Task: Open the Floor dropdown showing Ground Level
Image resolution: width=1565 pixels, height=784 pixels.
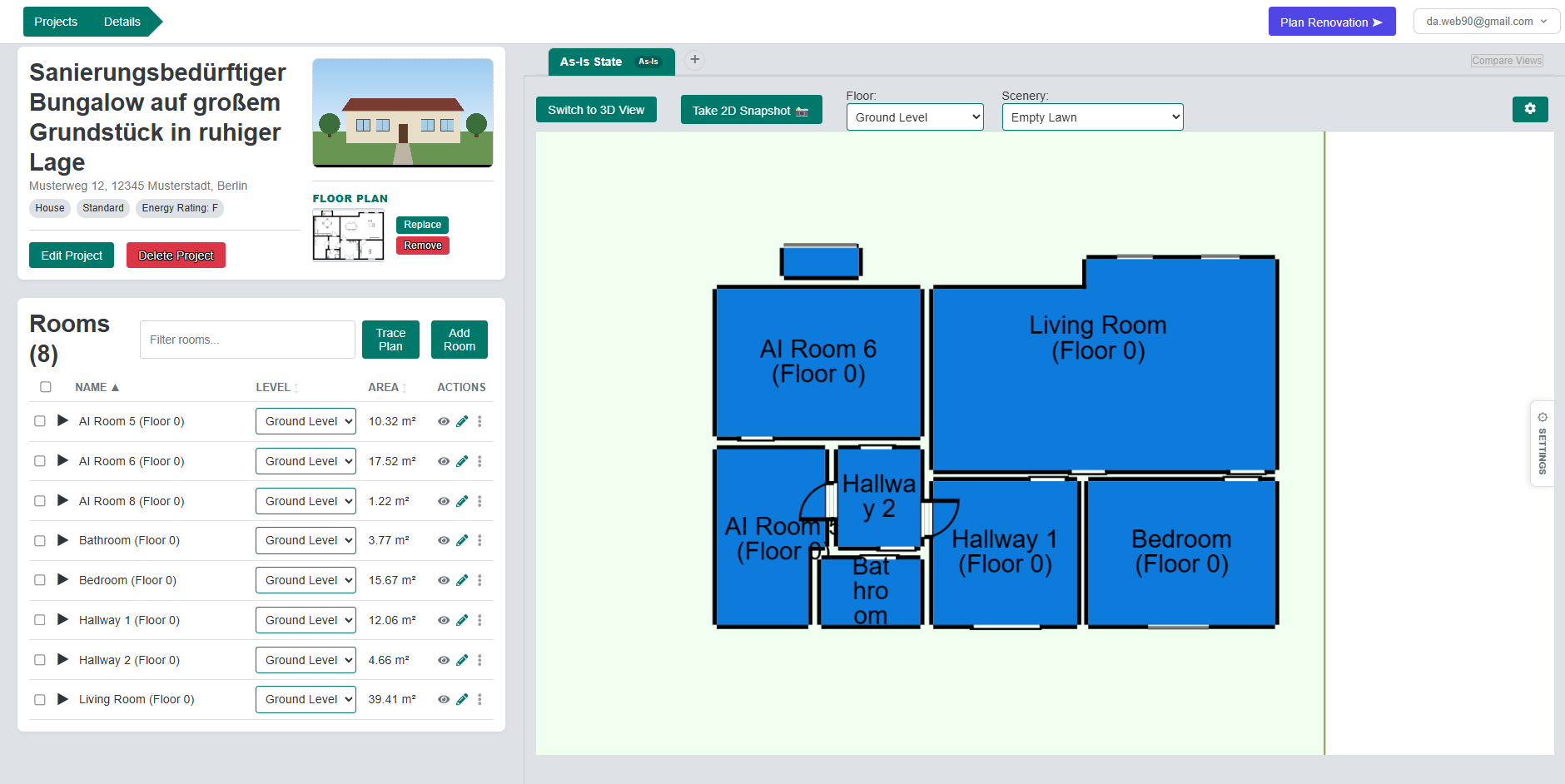Action: 915,117
